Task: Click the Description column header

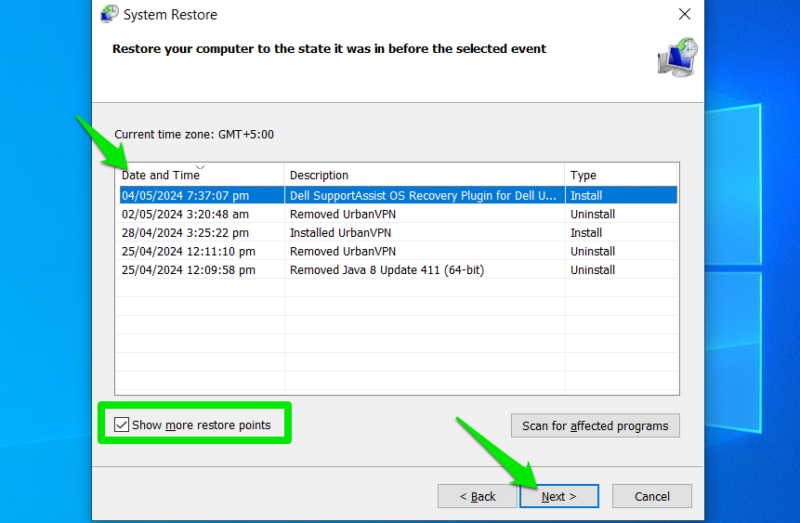Action: [424, 175]
